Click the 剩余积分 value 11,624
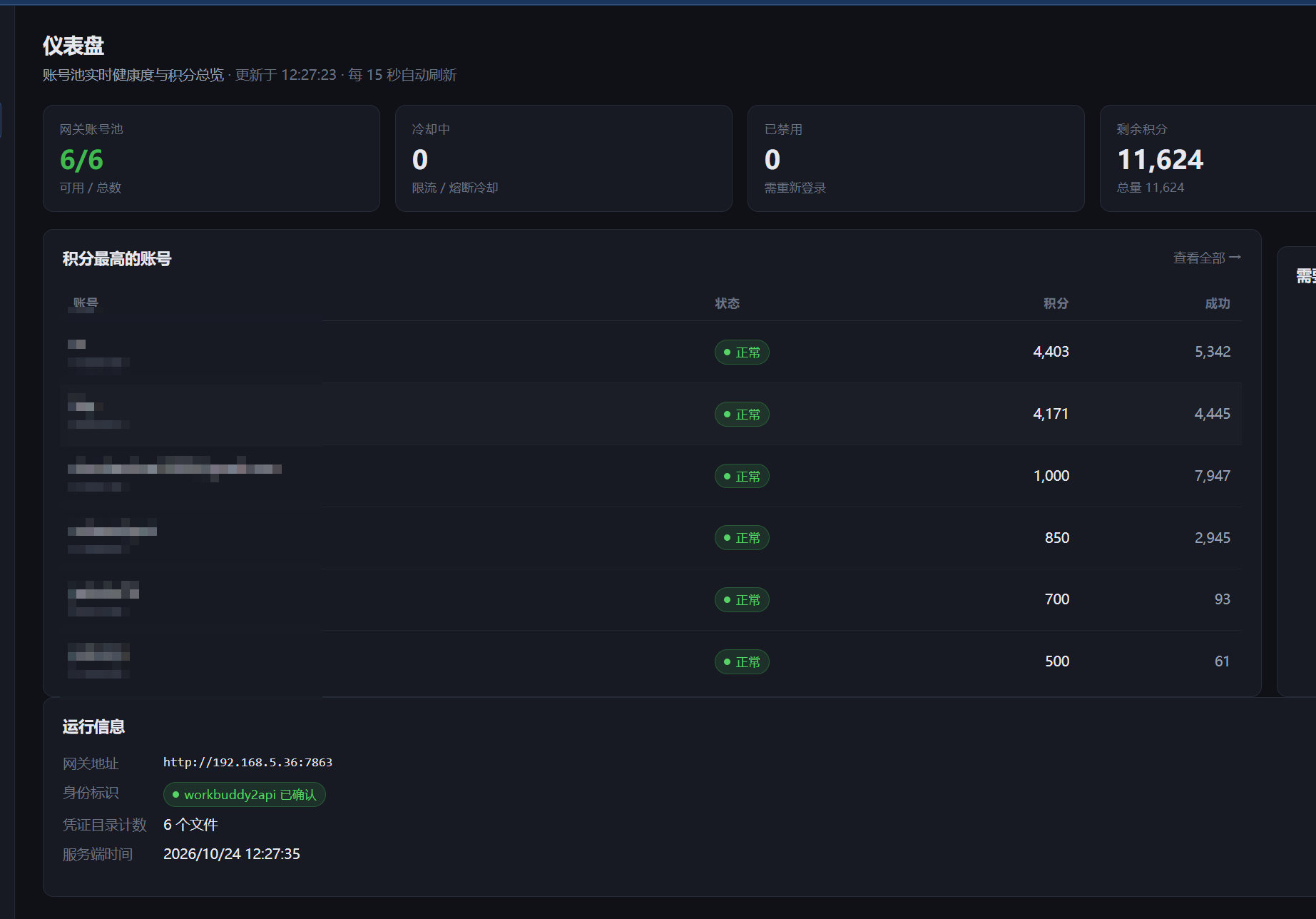This screenshot has height=919, width=1316. [x=1161, y=160]
